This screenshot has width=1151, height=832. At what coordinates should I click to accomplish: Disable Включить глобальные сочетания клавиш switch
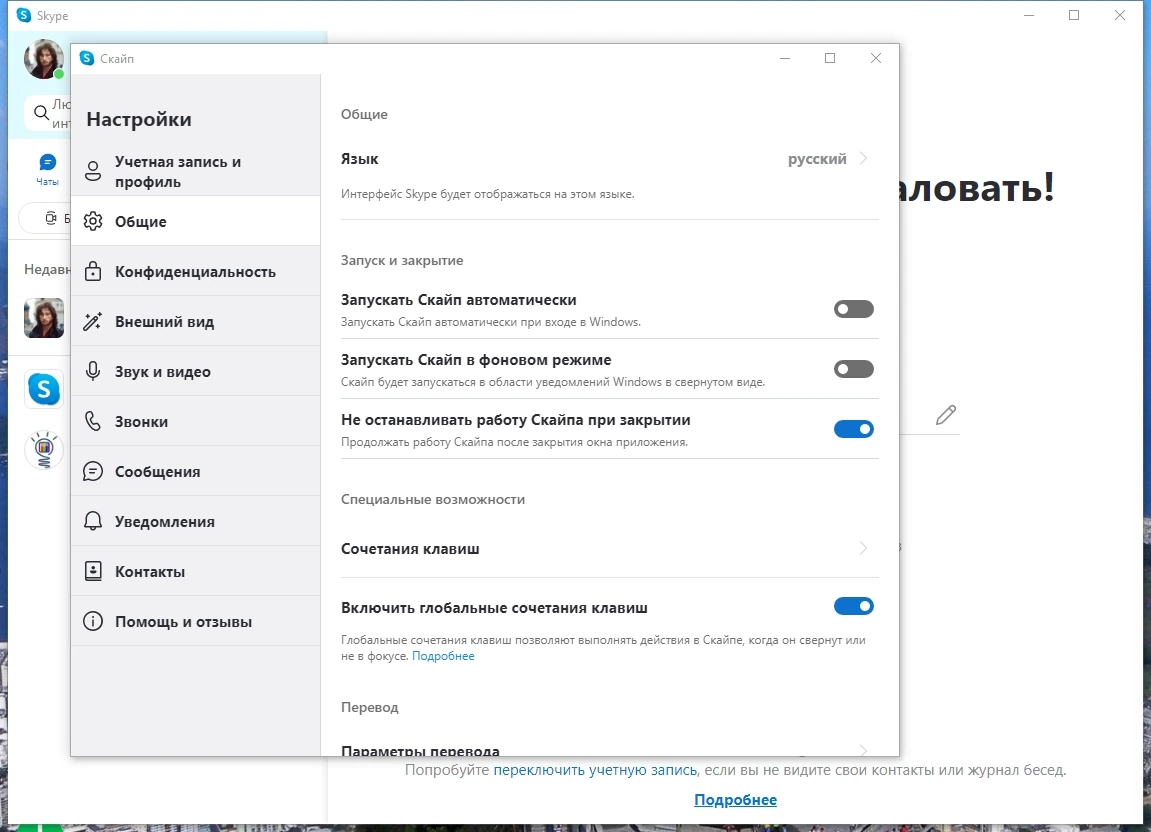(854, 606)
